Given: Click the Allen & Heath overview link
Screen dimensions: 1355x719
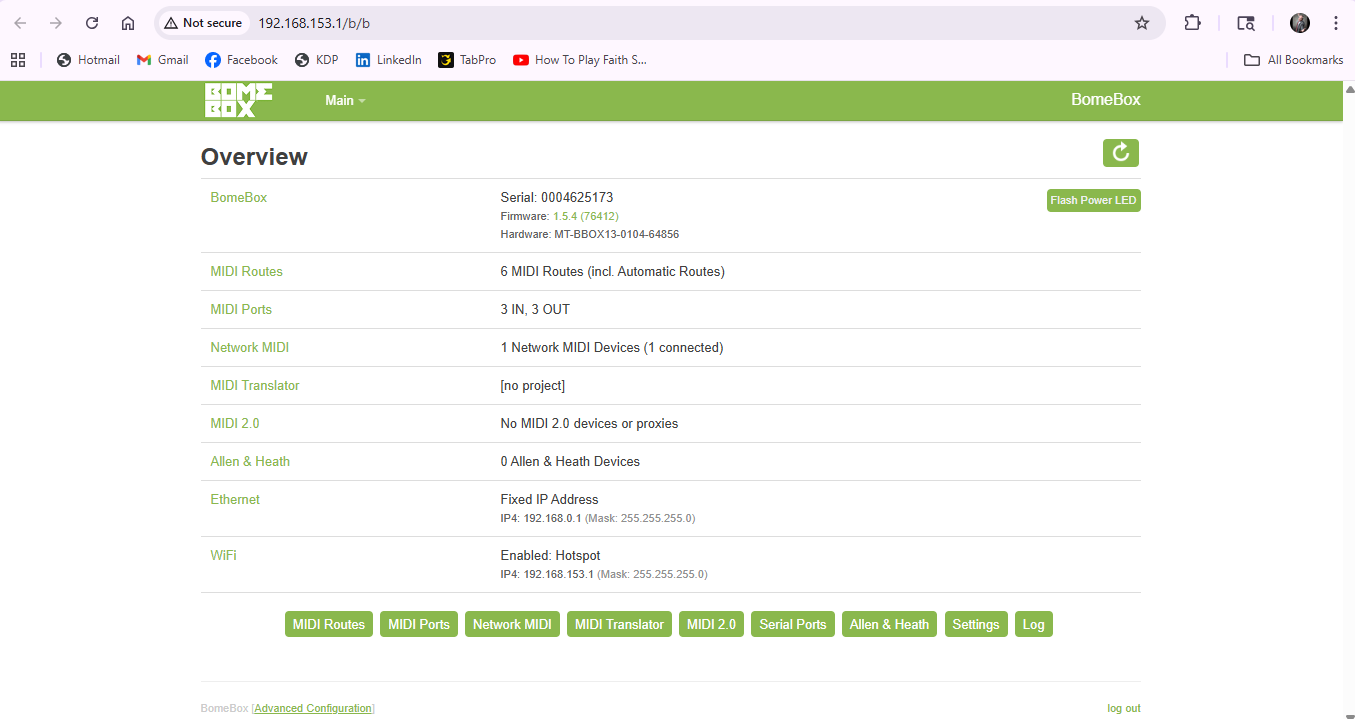Looking at the screenshot, I should click(x=250, y=461).
